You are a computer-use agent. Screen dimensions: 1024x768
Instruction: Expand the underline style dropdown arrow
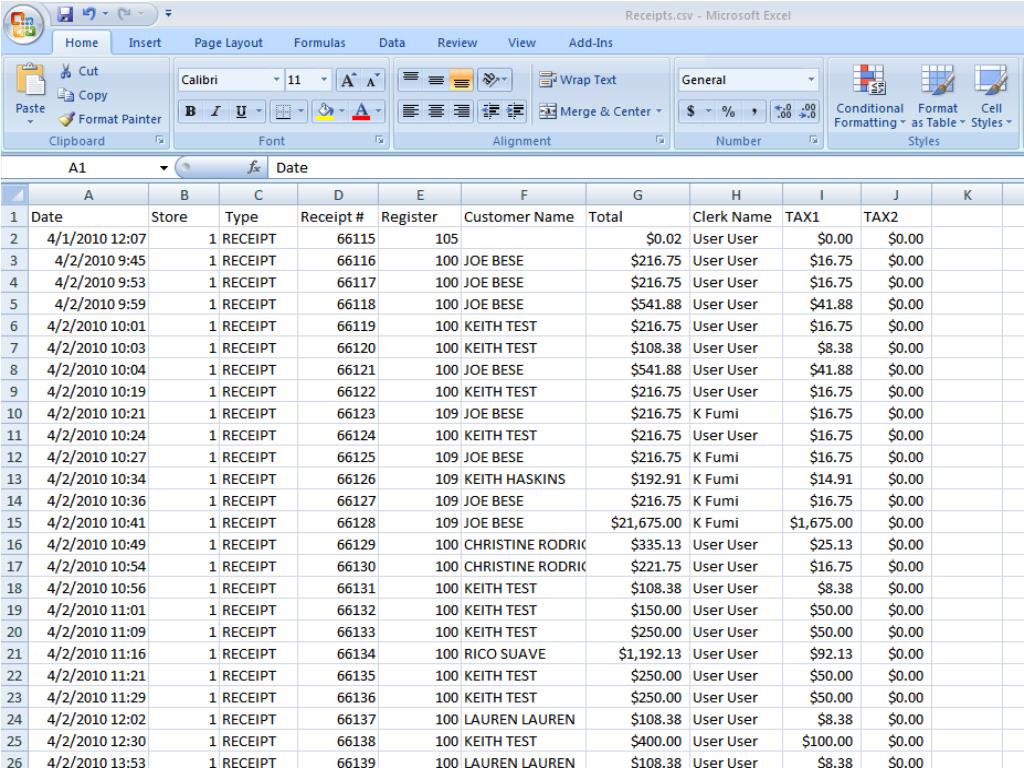(x=259, y=112)
